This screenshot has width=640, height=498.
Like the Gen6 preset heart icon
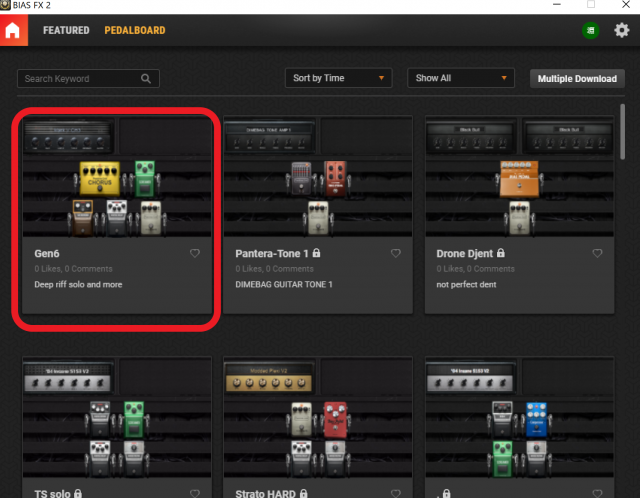click(195, 253)
